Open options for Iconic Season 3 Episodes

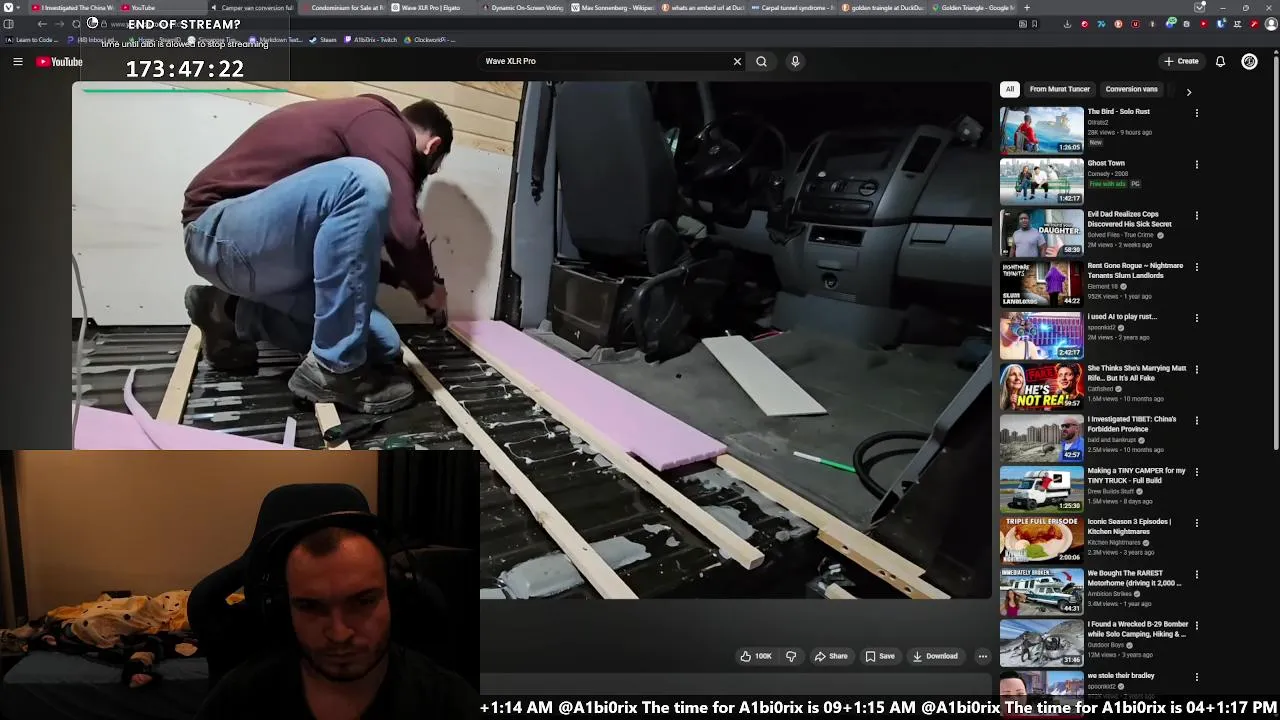click(x=1196, y=523)
